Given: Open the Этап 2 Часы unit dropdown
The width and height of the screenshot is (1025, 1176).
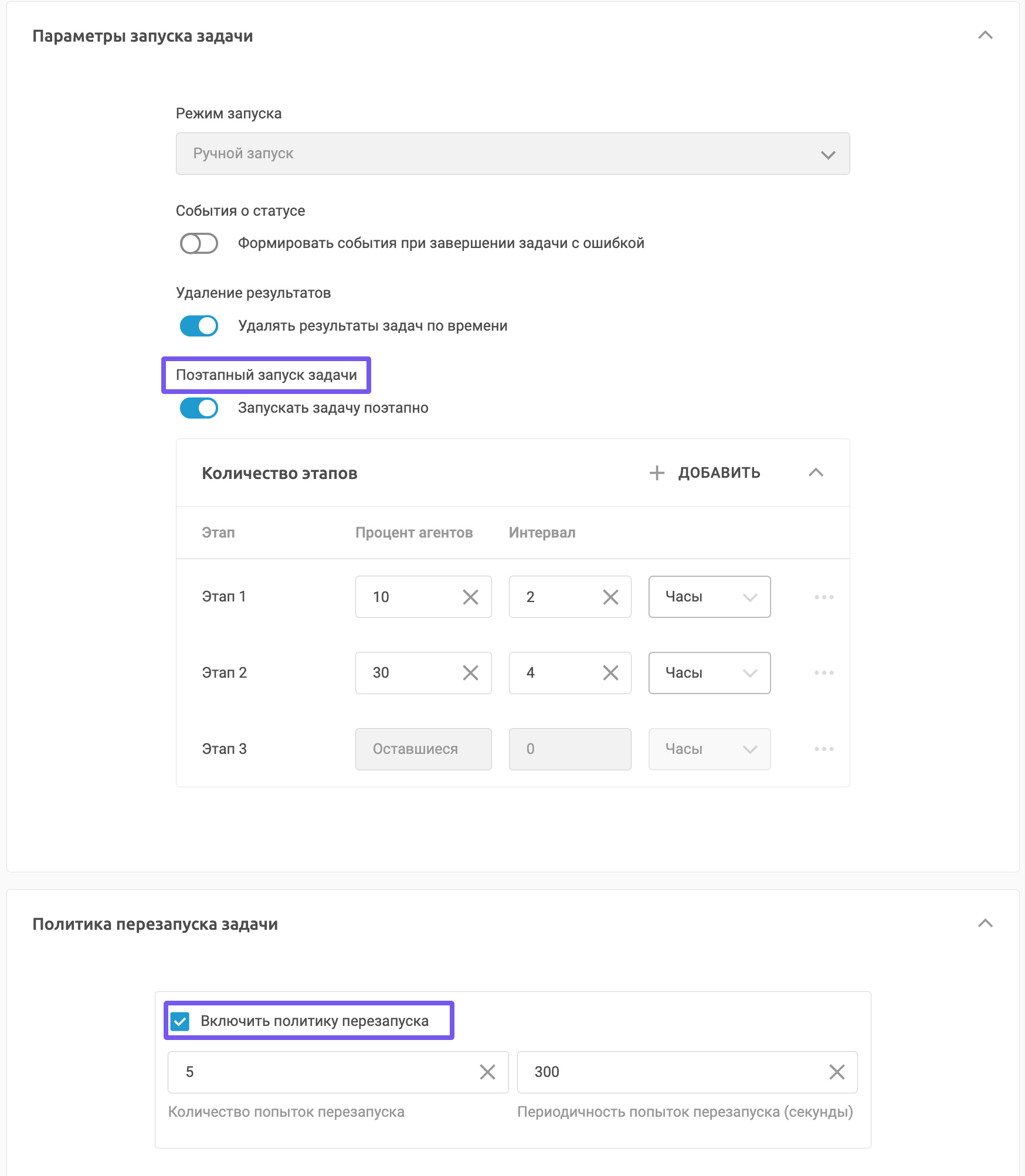Looking at the screenshot, I should 709,673.
